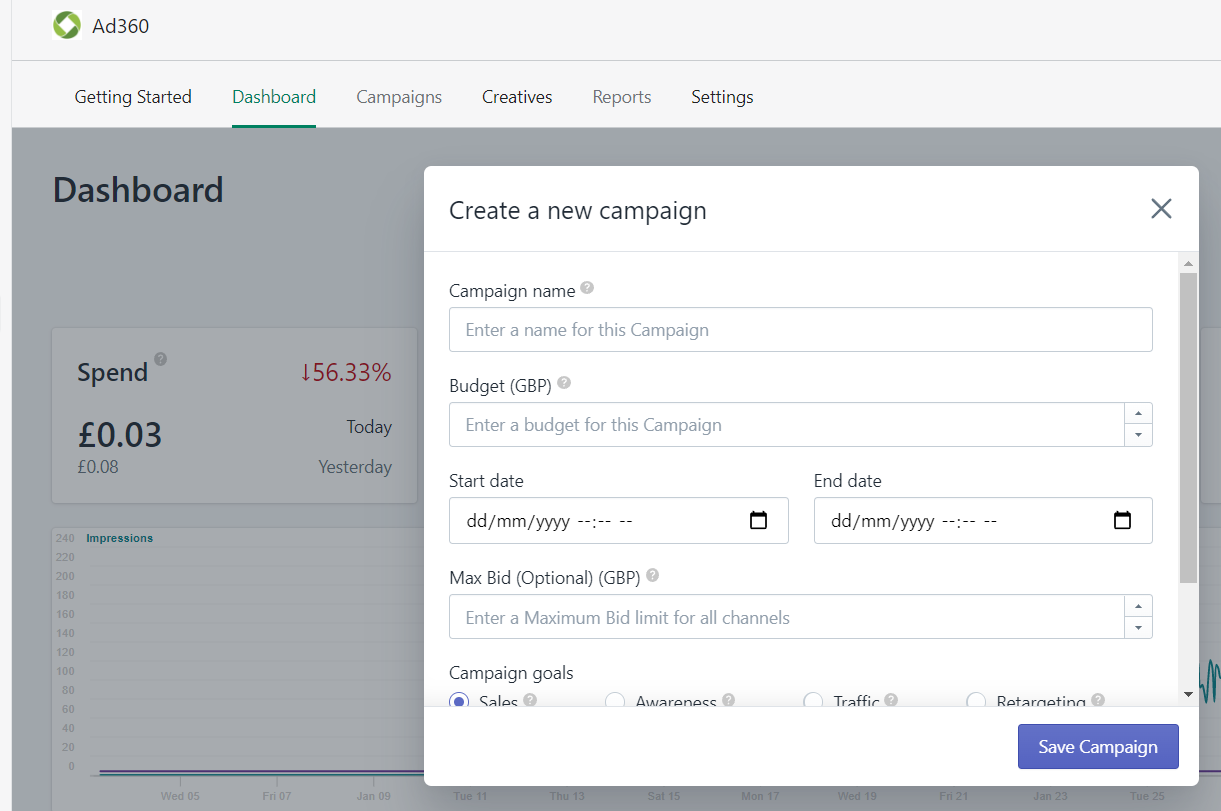Switch to the Campaigns tab
This screenshot has height=811, width=1221.
[399, 96]
